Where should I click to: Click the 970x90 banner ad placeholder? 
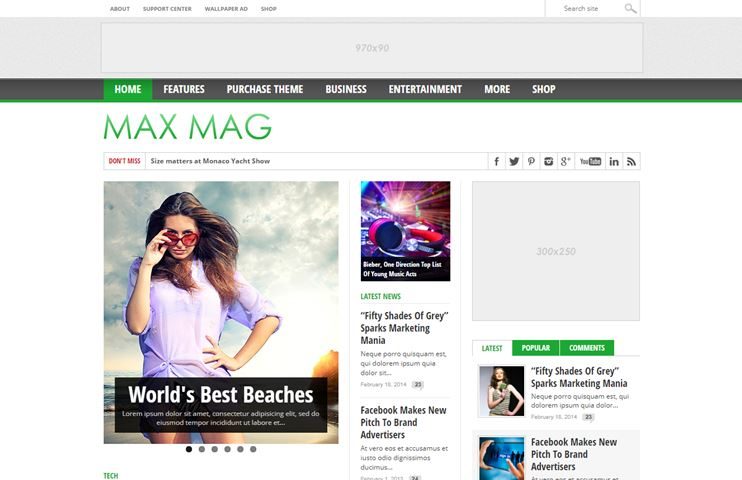pos(372,48)
